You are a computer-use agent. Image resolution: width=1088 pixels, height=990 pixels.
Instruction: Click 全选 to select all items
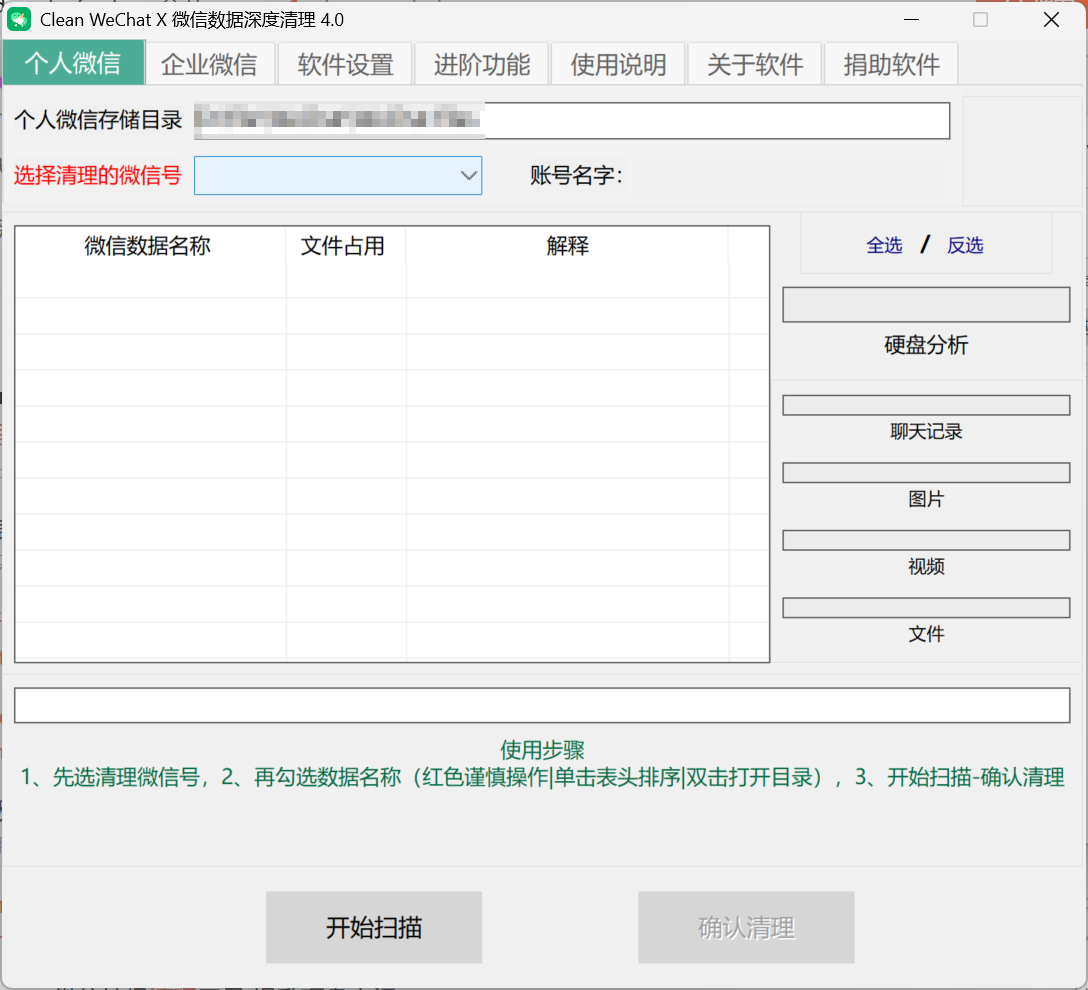pos(884,244)
